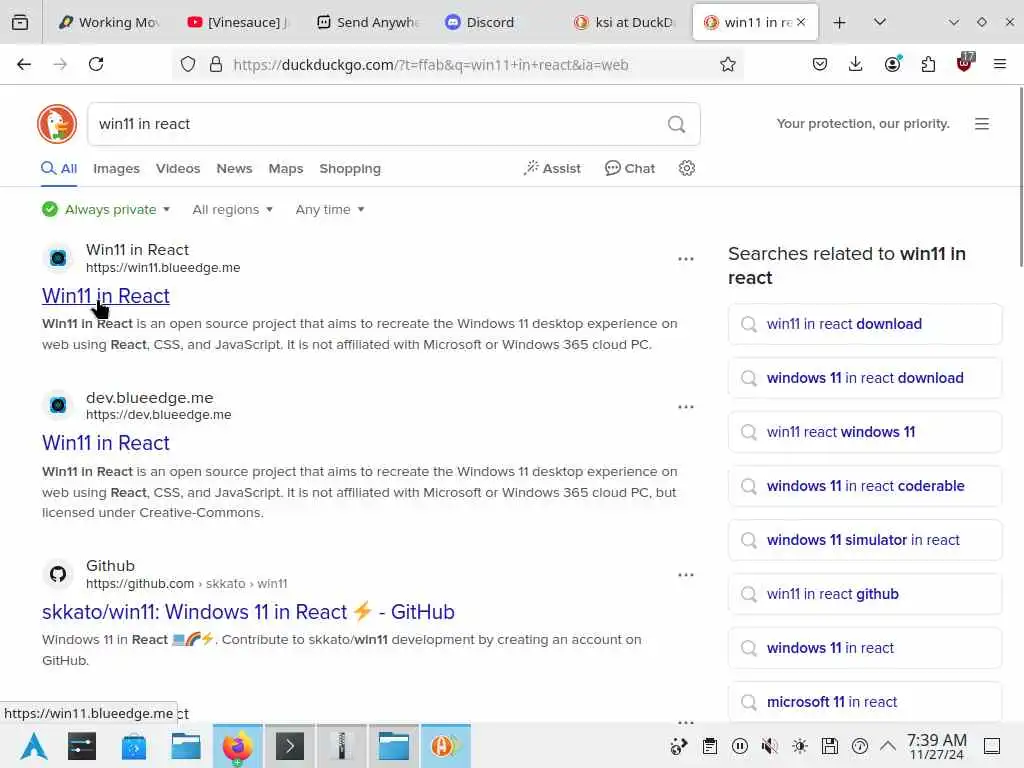
Task: Open the archive manager taskbar icon
Action: point(342,746)
